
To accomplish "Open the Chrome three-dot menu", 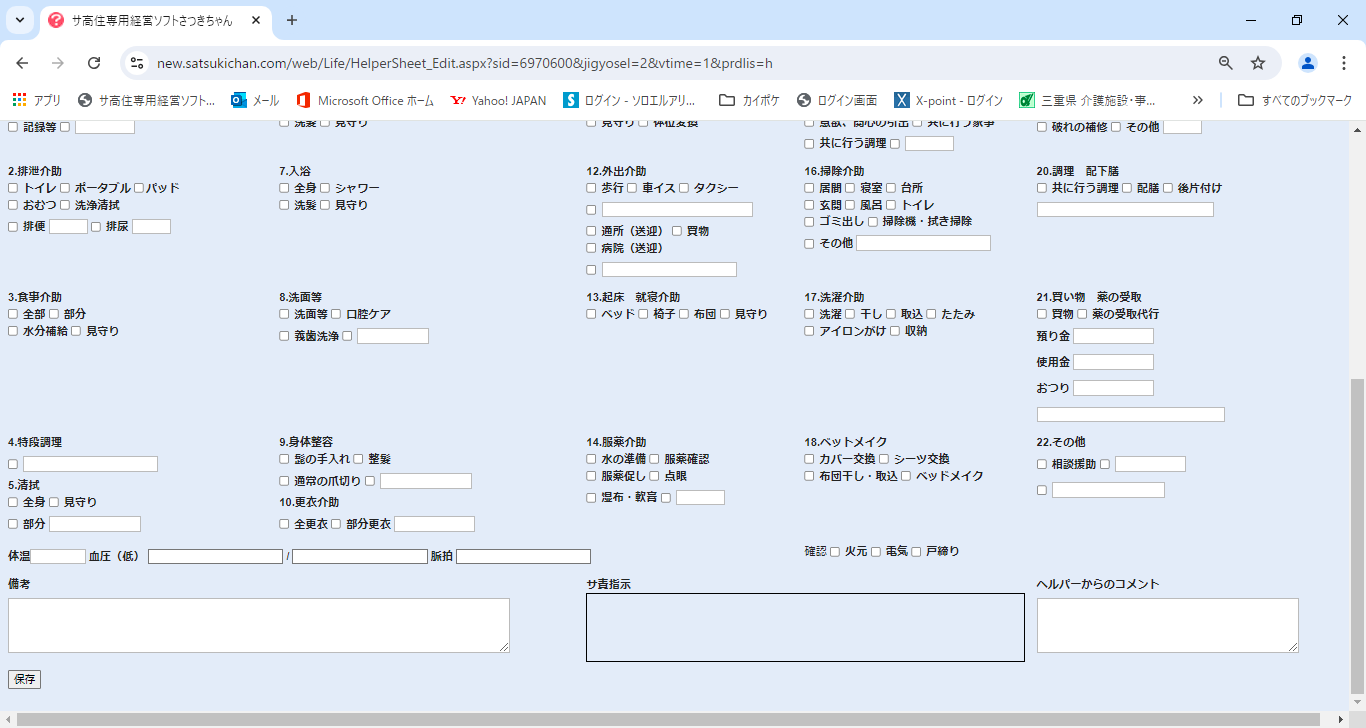I will click(1343, 63).
